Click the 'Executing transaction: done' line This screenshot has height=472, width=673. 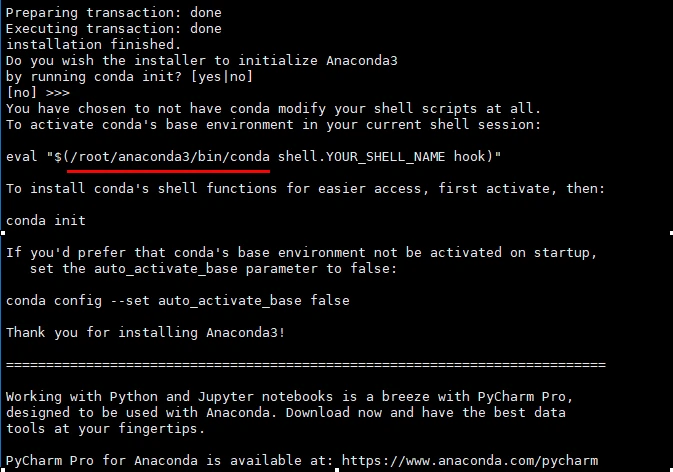pos(114,29)
